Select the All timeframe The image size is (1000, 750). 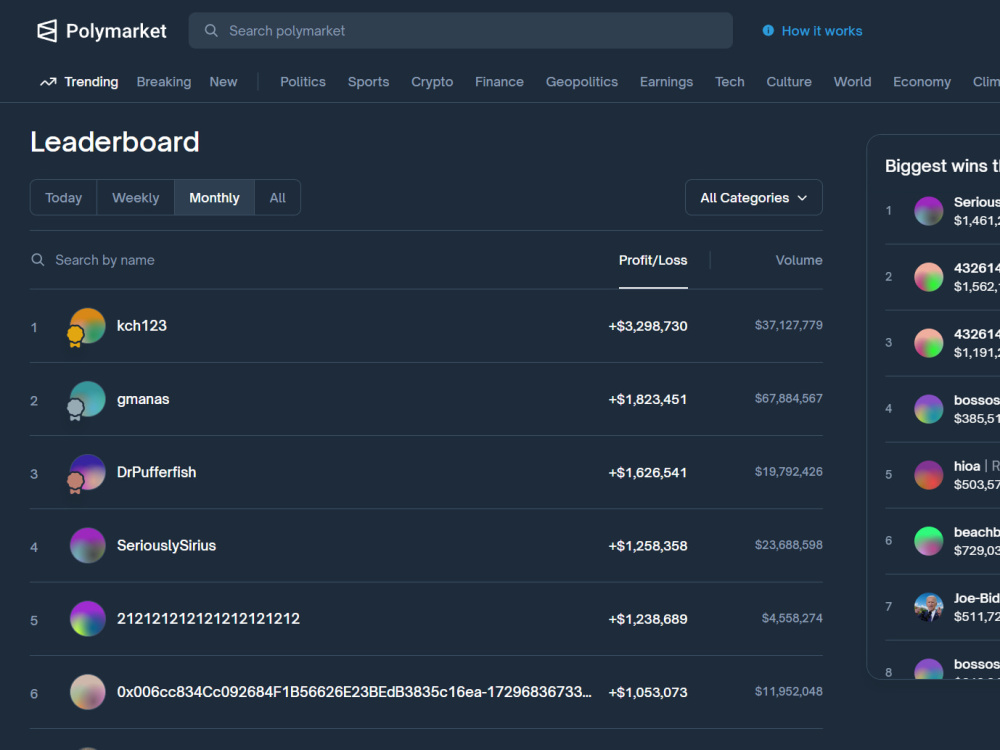click(x=277, y=198)
